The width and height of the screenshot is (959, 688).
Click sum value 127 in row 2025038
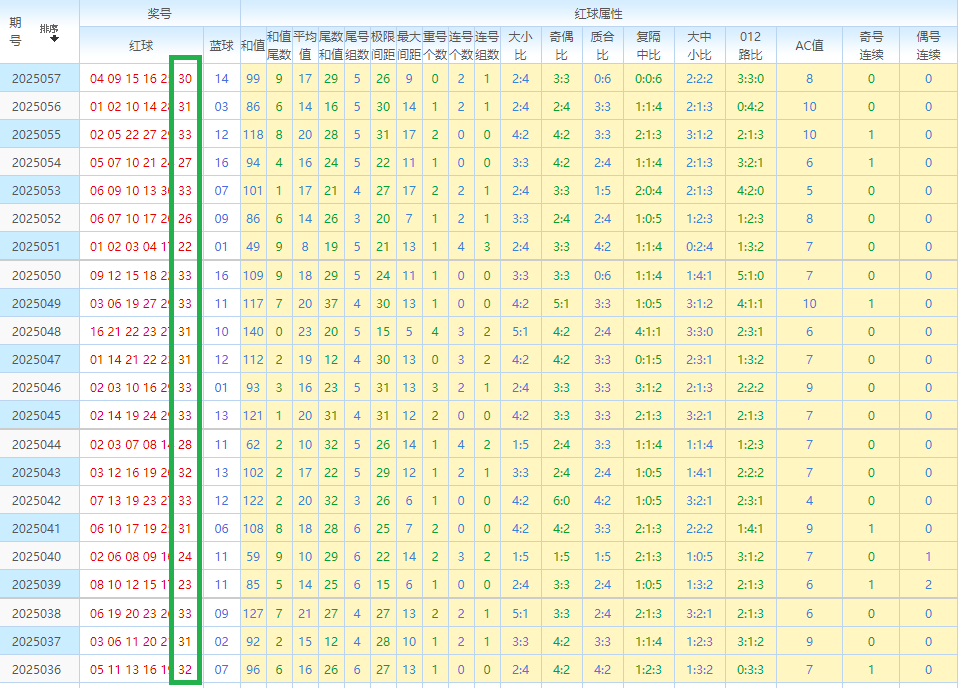pos(253,613)
